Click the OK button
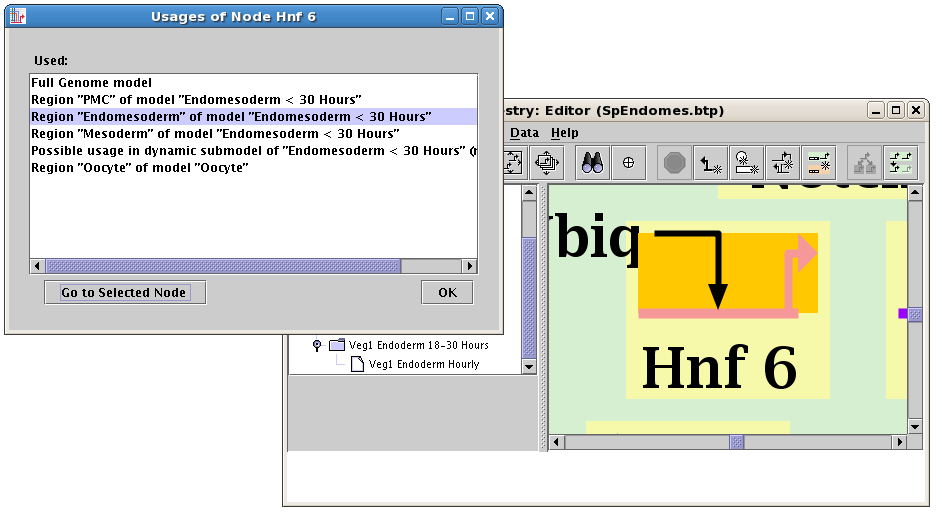The height and width of the screenshot is (520, 942). click(447, 293)
